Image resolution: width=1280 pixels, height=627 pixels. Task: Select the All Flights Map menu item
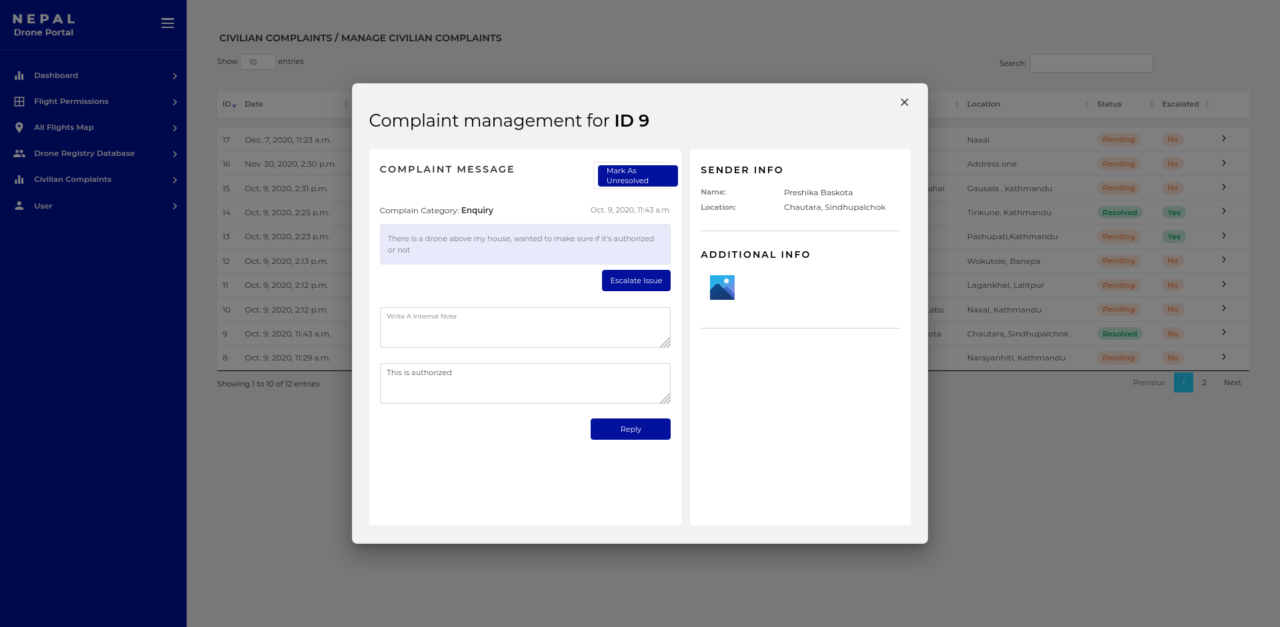pyautogui.click(x=64, y=128)
